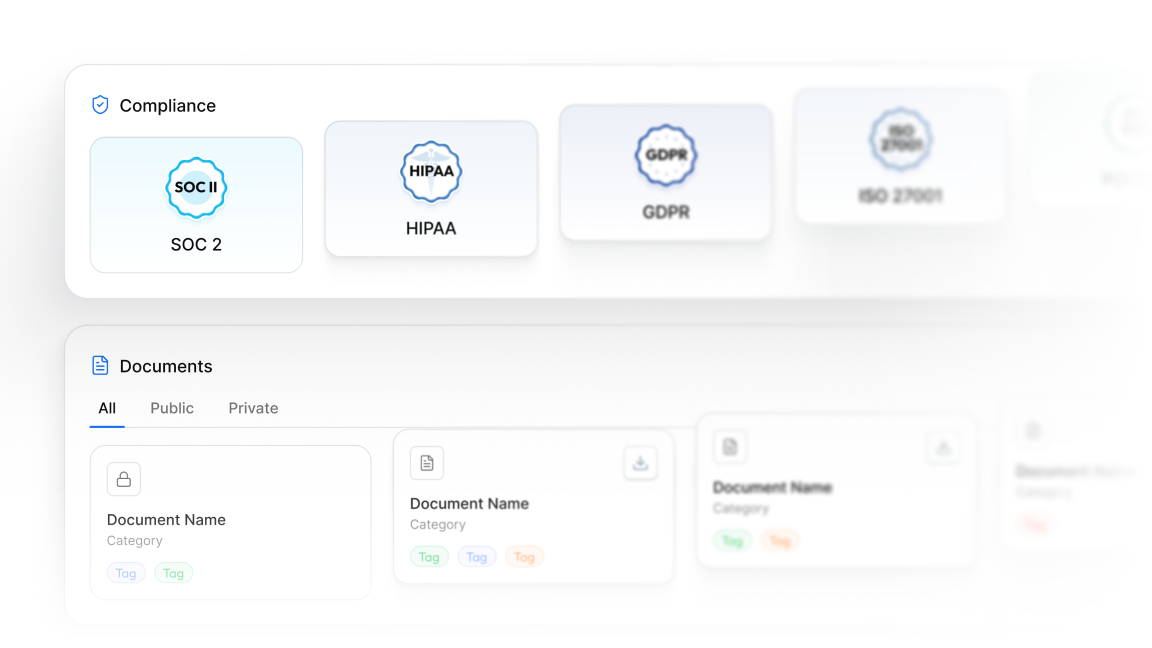Open the HIPAA compliance card label
The height and width of the screenshot is (648, 1152).
click(431, 228)
